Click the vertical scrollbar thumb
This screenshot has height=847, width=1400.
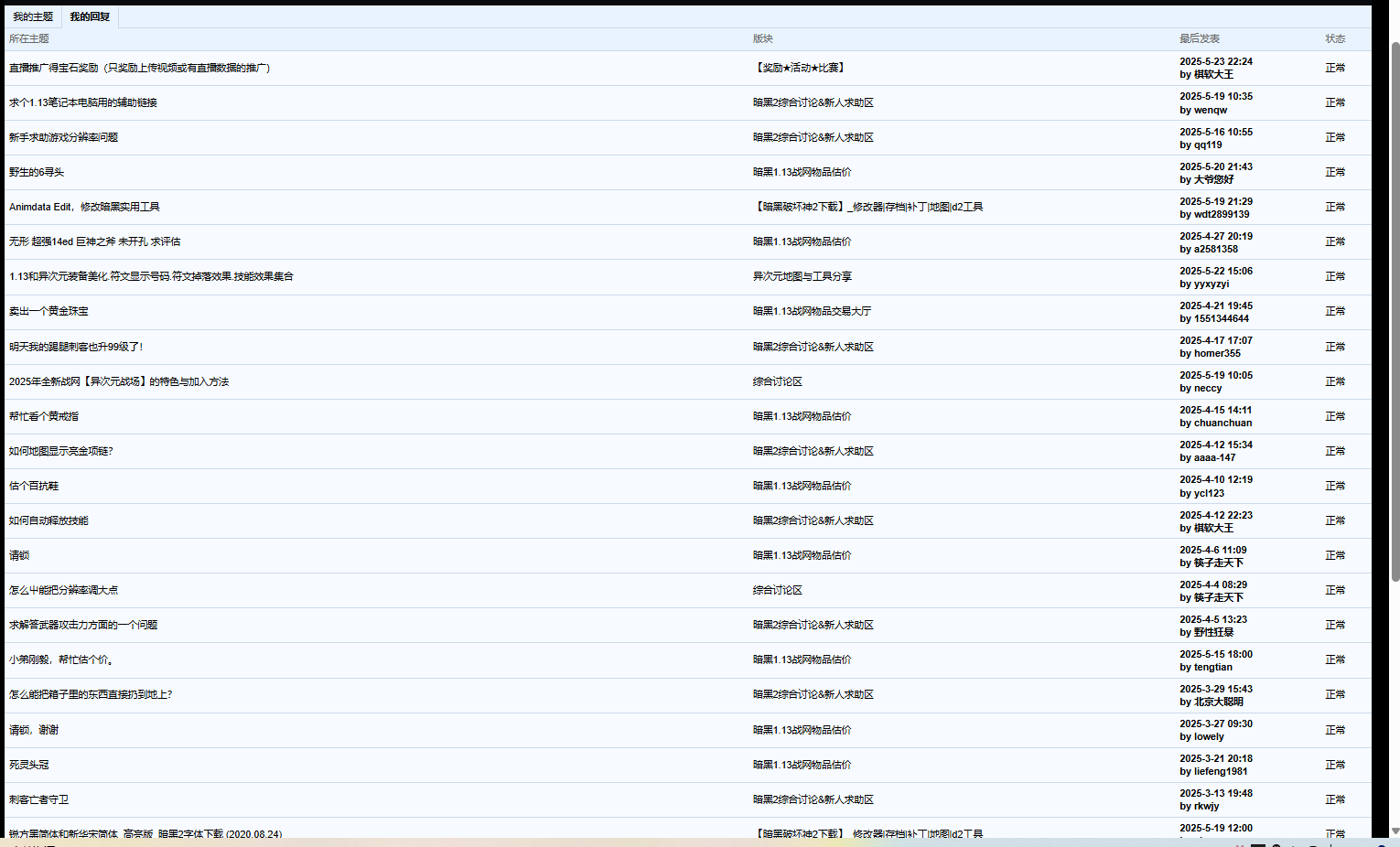[x=1395, y=311]
